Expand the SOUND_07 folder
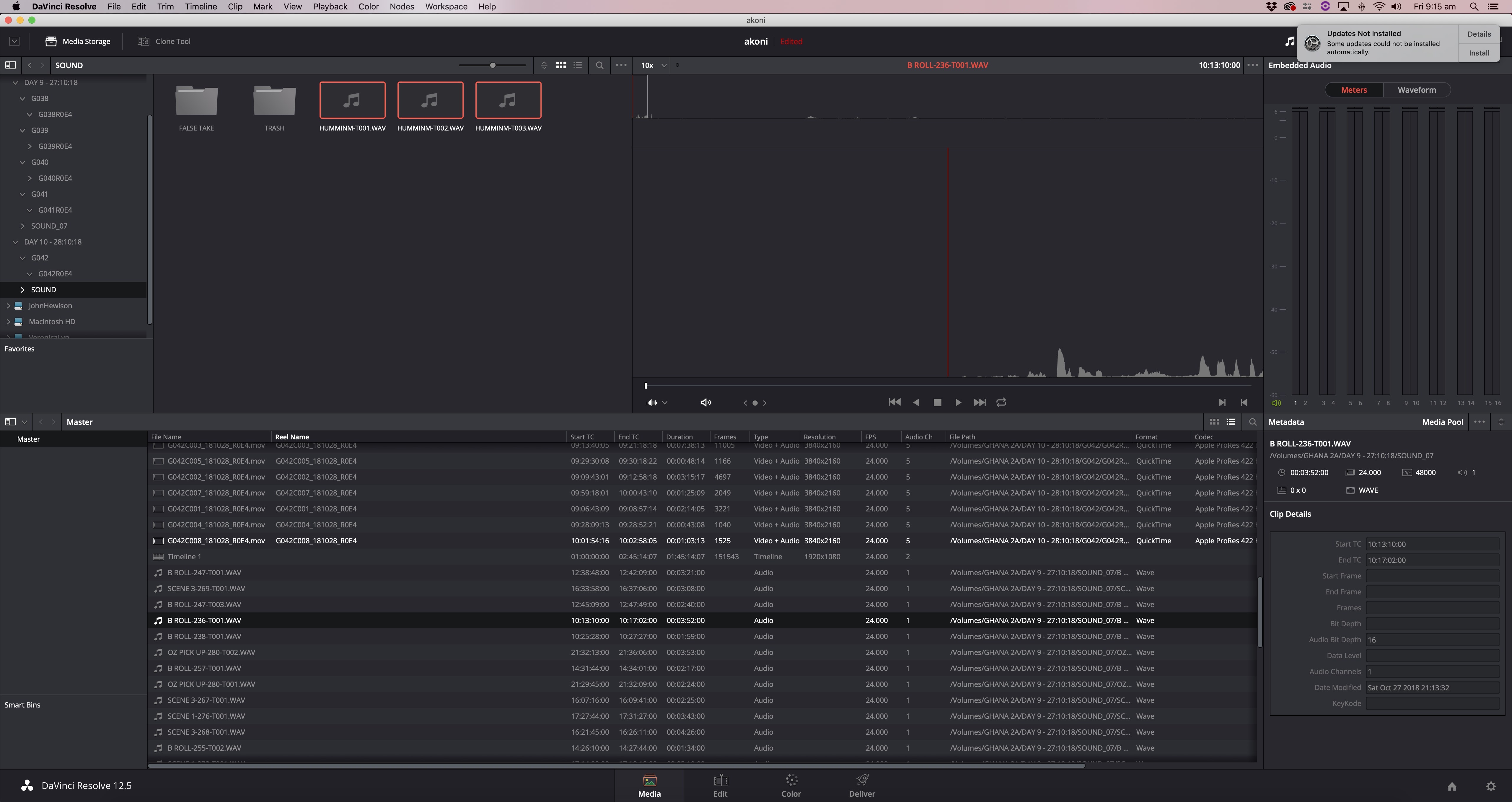 (x=22, y=226)
